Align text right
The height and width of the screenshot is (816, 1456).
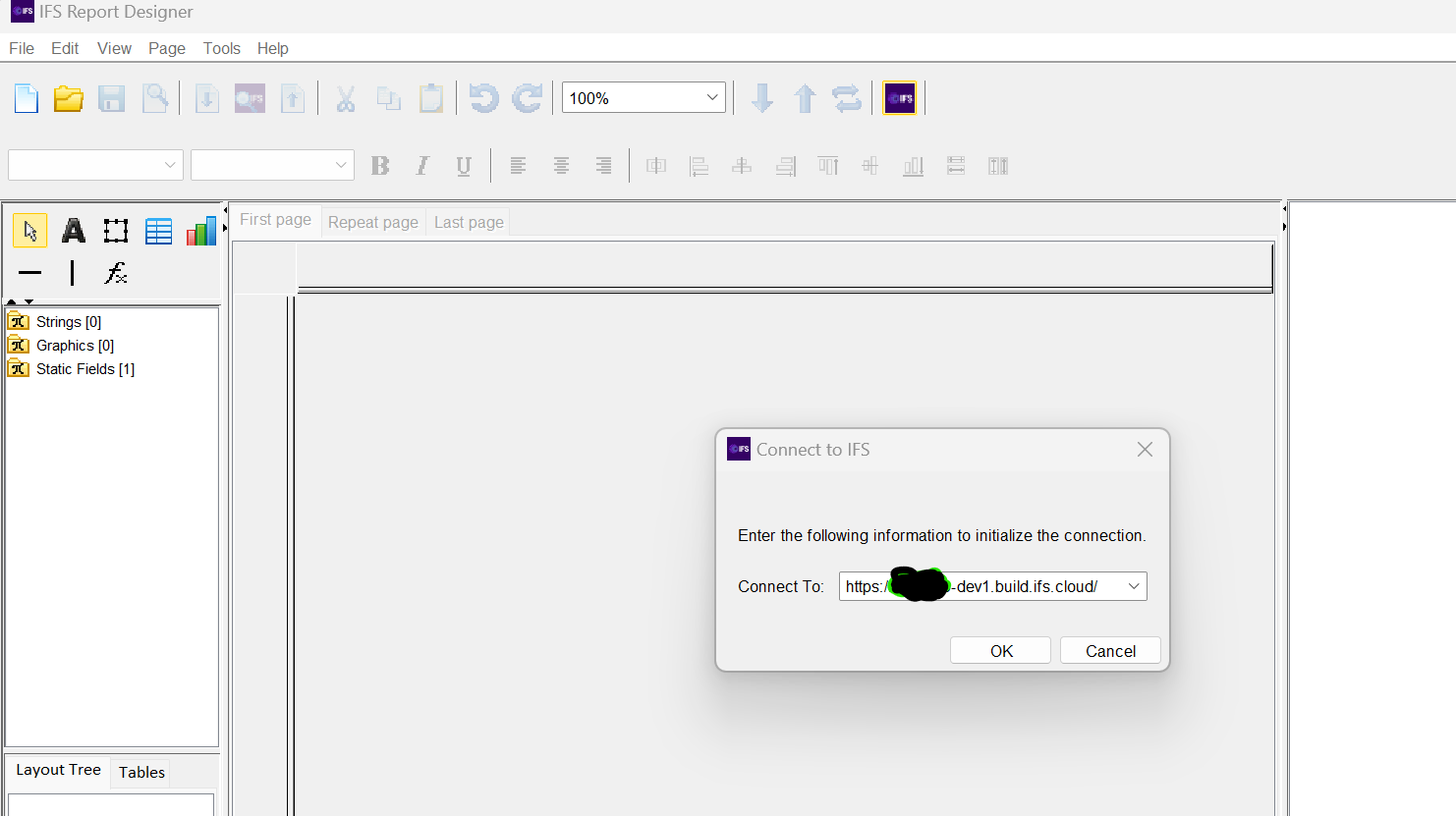point(603,166)
